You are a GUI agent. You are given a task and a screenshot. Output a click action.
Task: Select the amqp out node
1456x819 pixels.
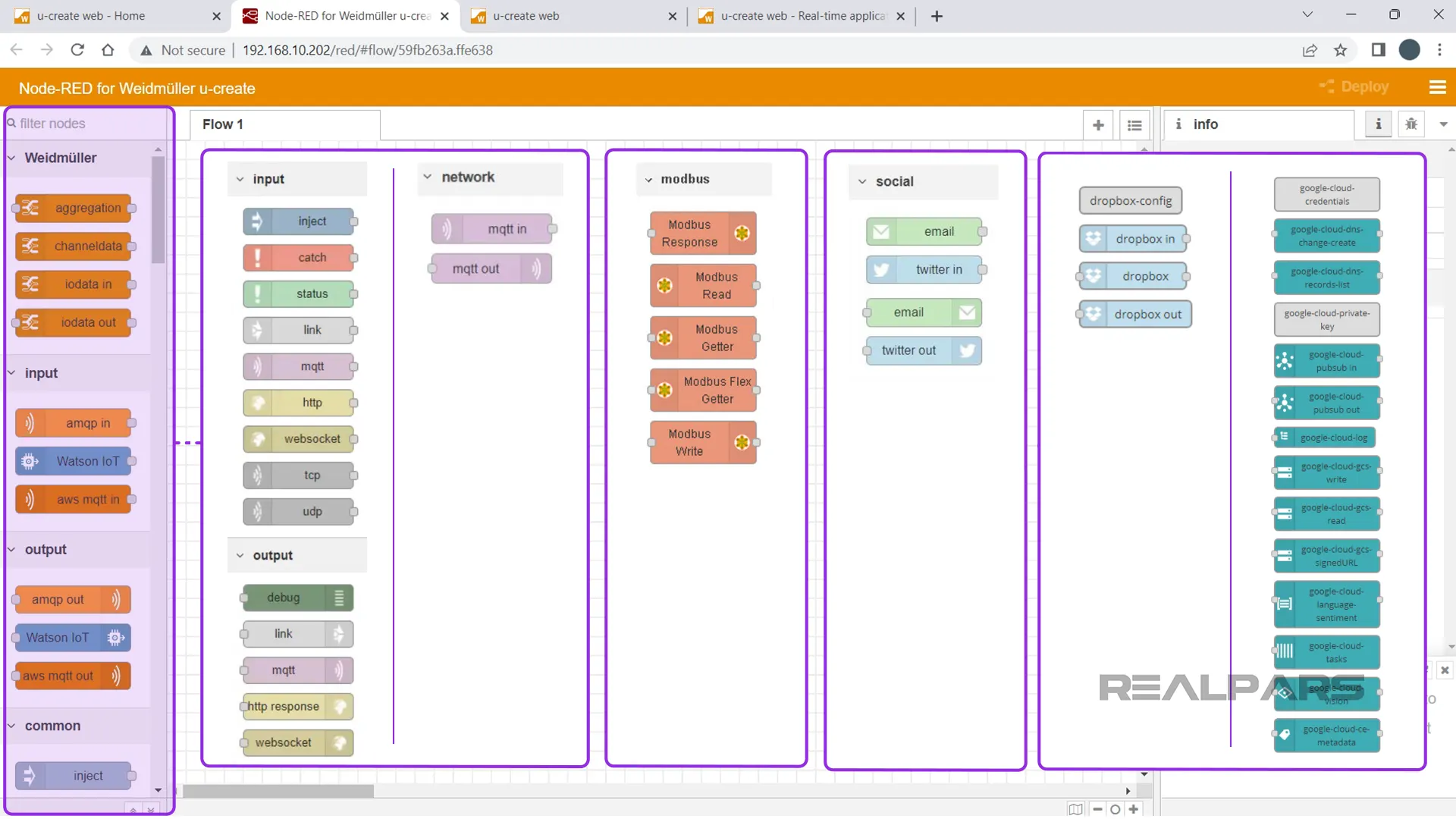coord(74,600)
